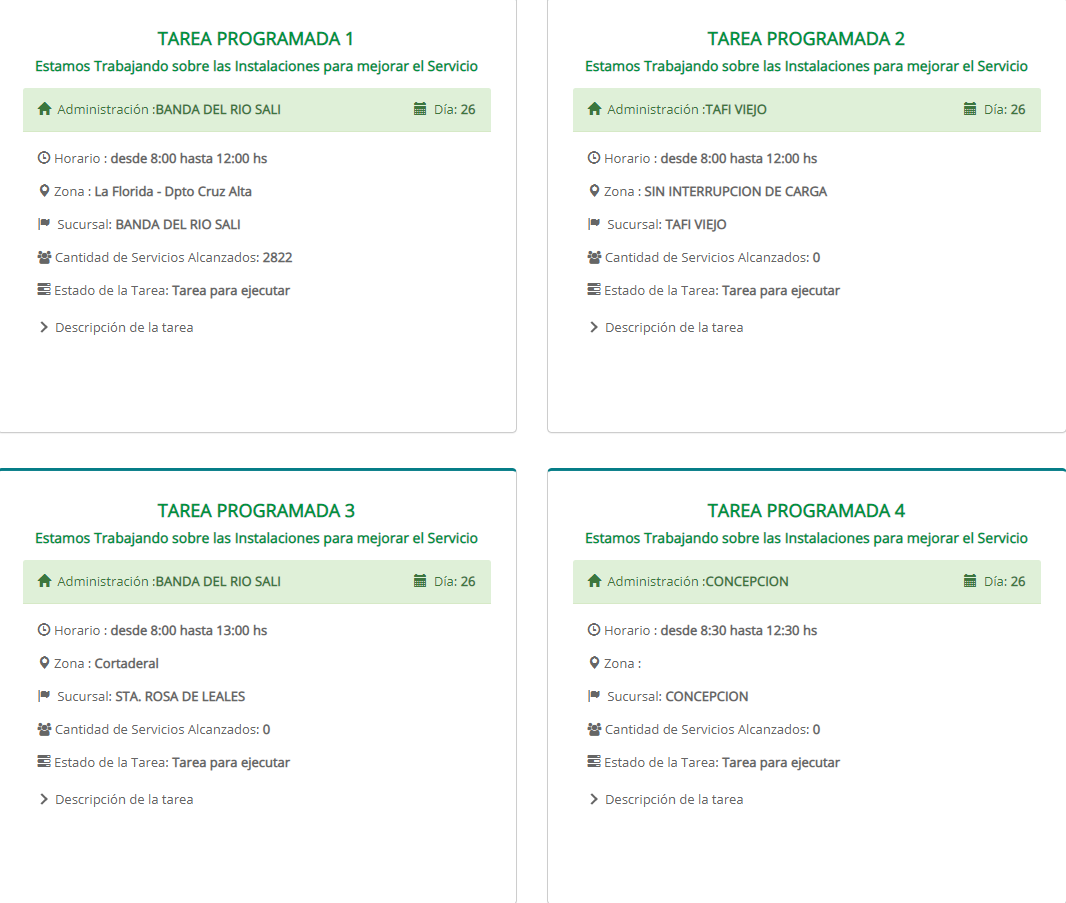The width and height of the screenshot is (1066, 903).
Task: Click the TAREA PROGRAMADA 4 heading
Action: point(806,511)
